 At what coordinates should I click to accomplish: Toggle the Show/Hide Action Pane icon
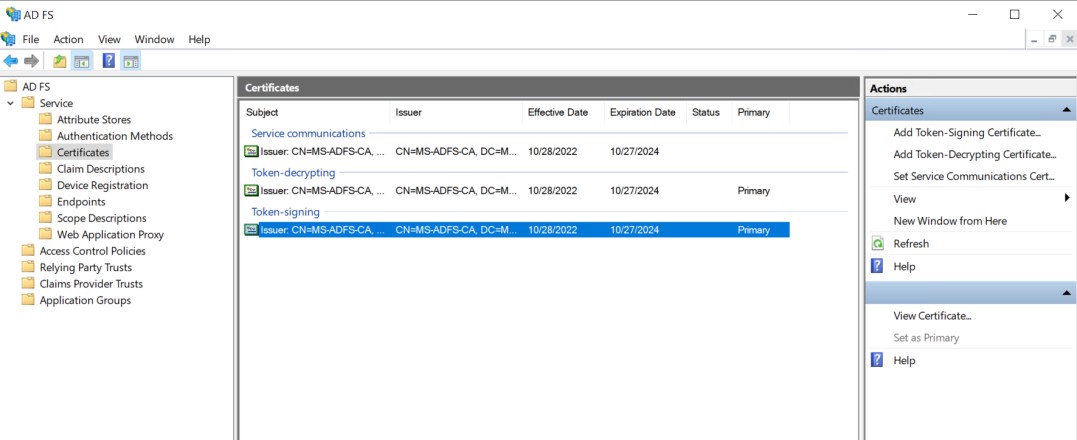pos(130,62)
